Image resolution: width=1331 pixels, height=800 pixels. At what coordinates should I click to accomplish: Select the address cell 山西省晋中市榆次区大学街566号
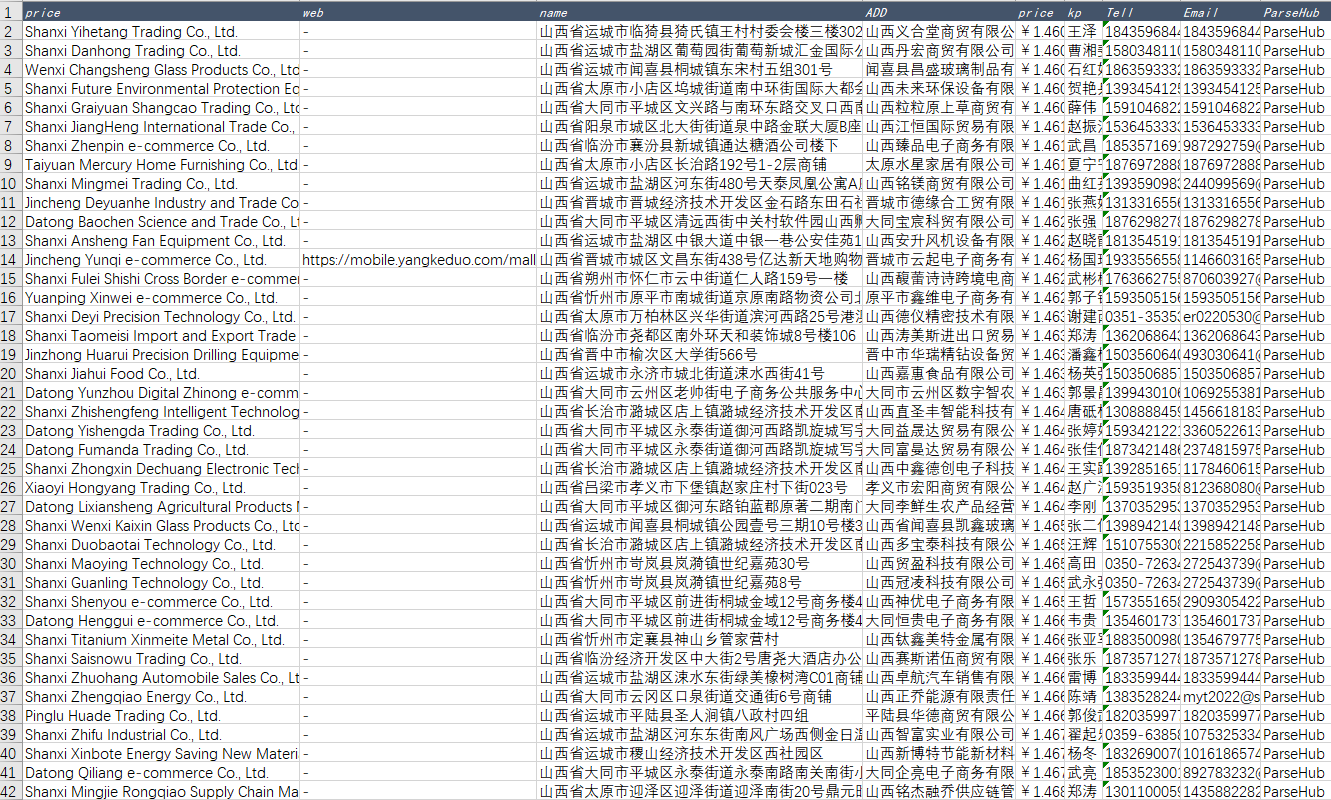click(x=700, y=355)
